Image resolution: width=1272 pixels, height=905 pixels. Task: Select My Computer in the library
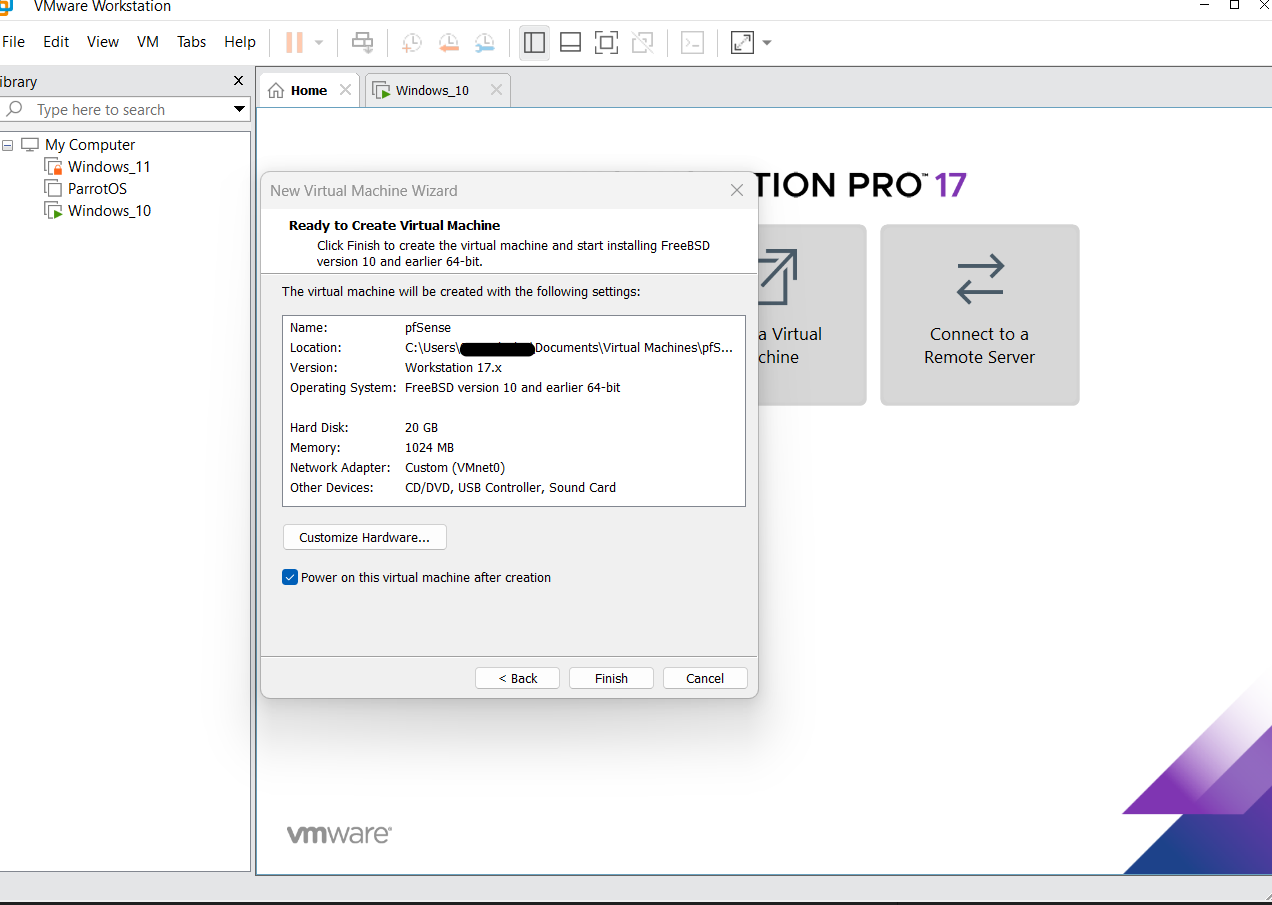[90, 145]
